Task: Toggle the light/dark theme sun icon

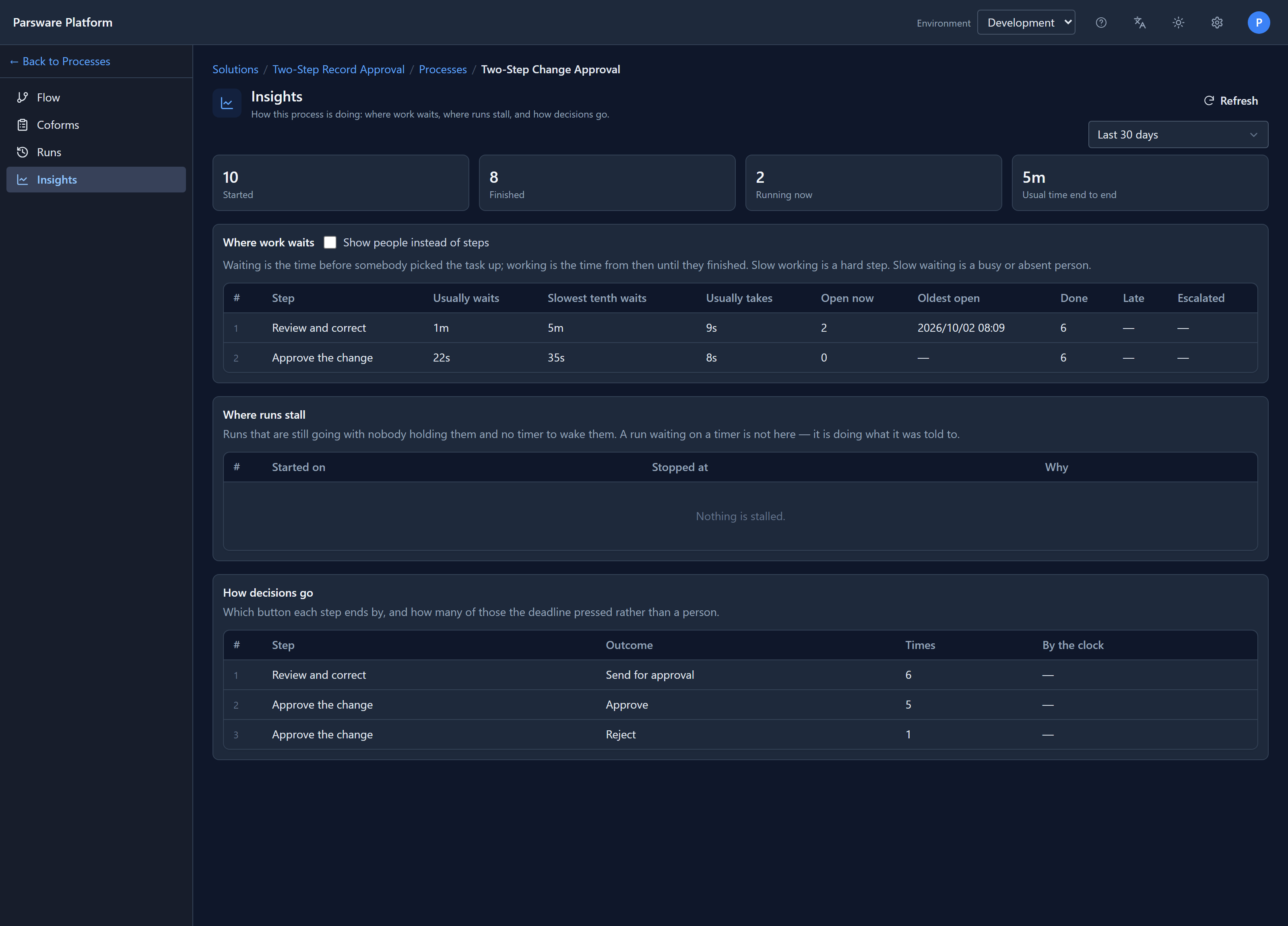Action: pyautogui.click(x=1179, y=23)
